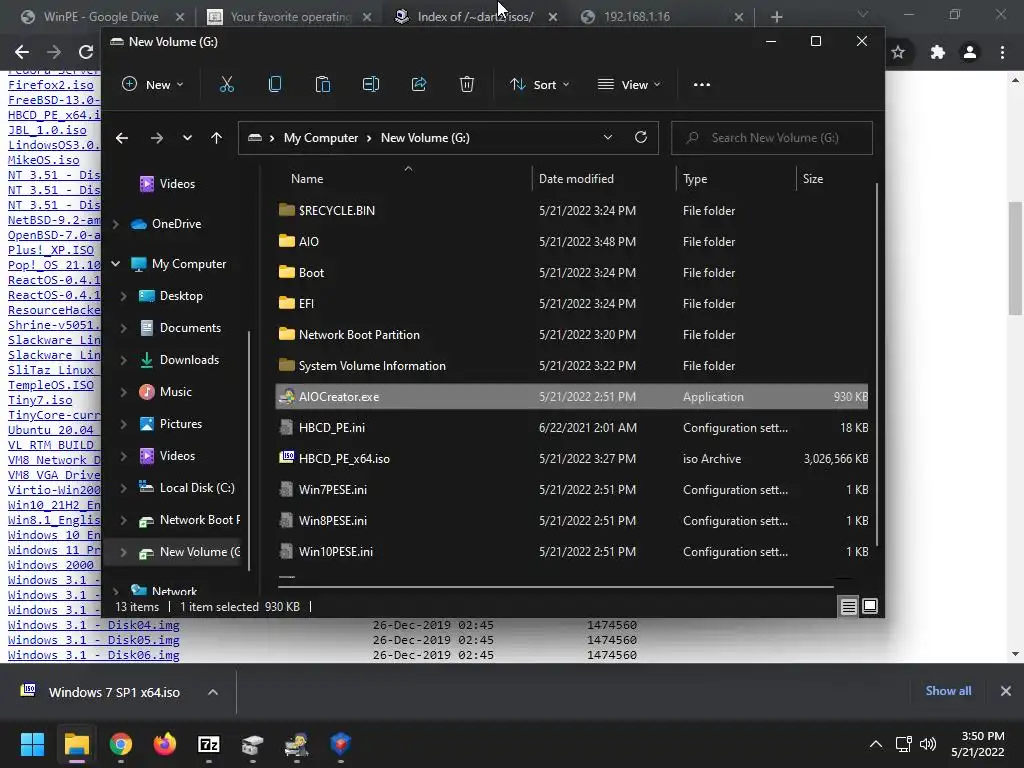Viewport: 1024px width, 768px height.
Task: Open Firefox from the taskbar
Action: click(165, 744)
